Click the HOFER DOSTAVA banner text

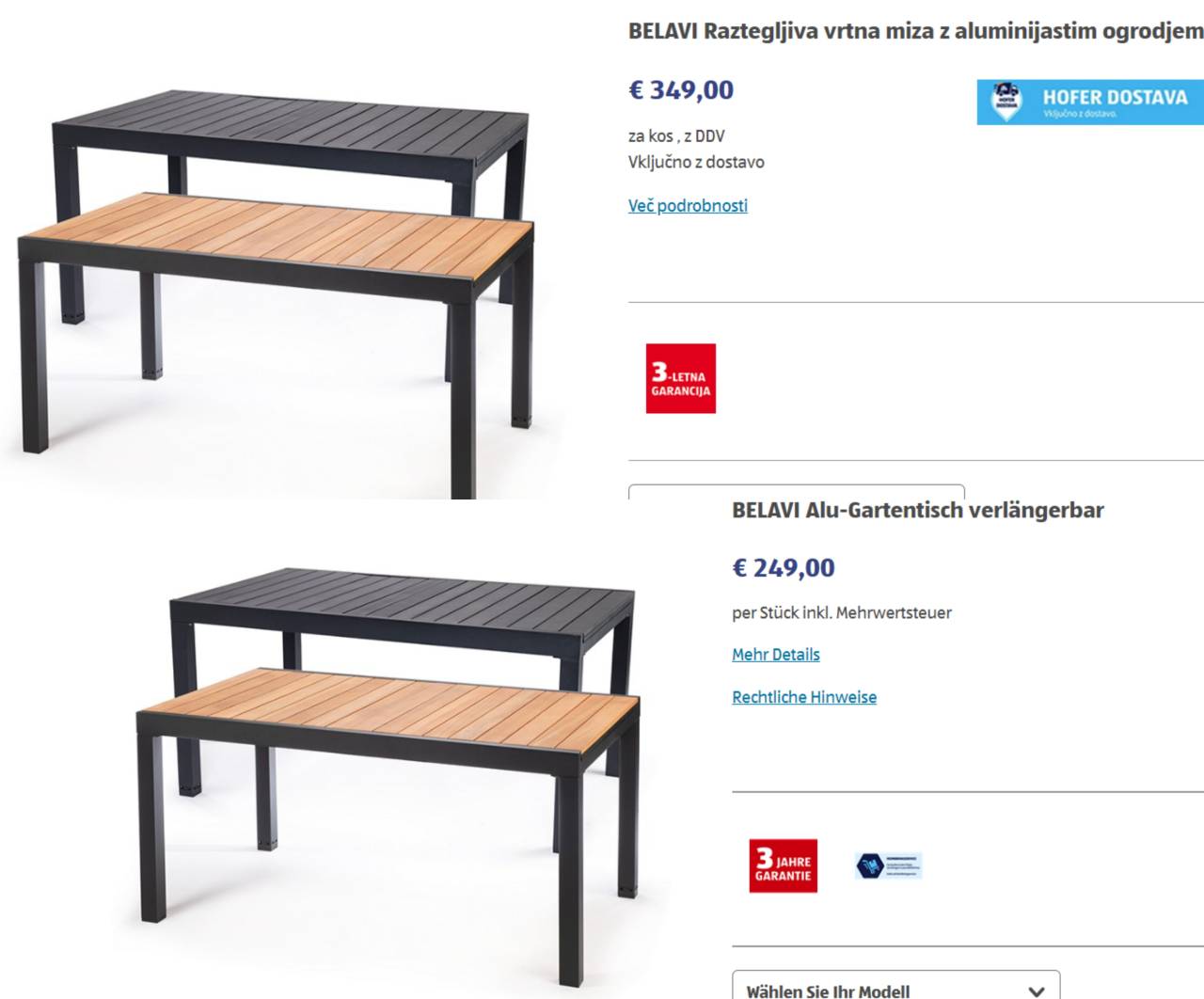point(1115,97)
